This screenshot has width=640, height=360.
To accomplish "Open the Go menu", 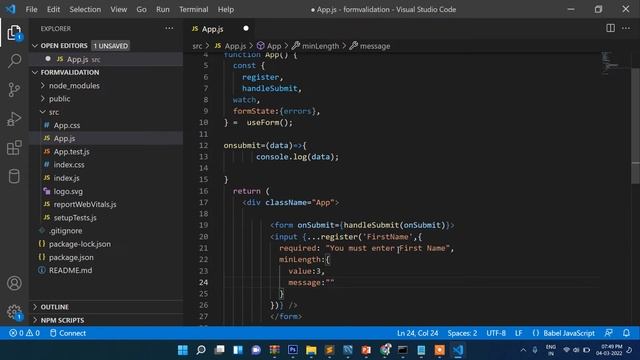I will [x=141, y=9].
